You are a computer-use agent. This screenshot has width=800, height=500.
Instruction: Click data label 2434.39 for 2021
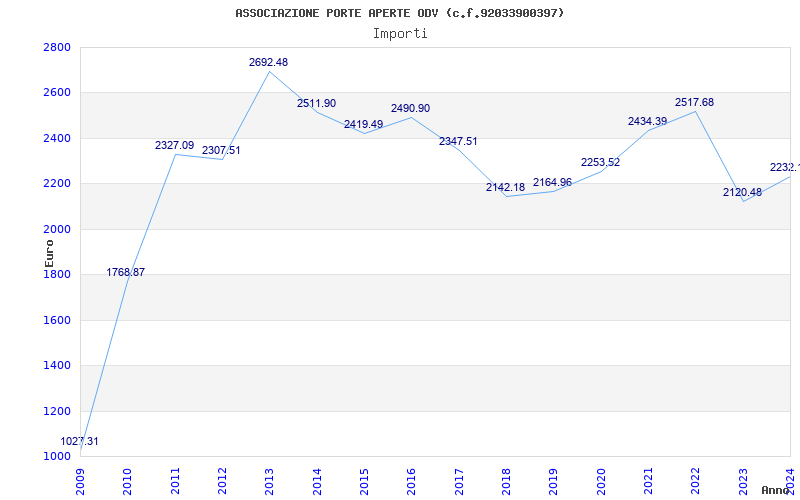(x=647, y=121)
